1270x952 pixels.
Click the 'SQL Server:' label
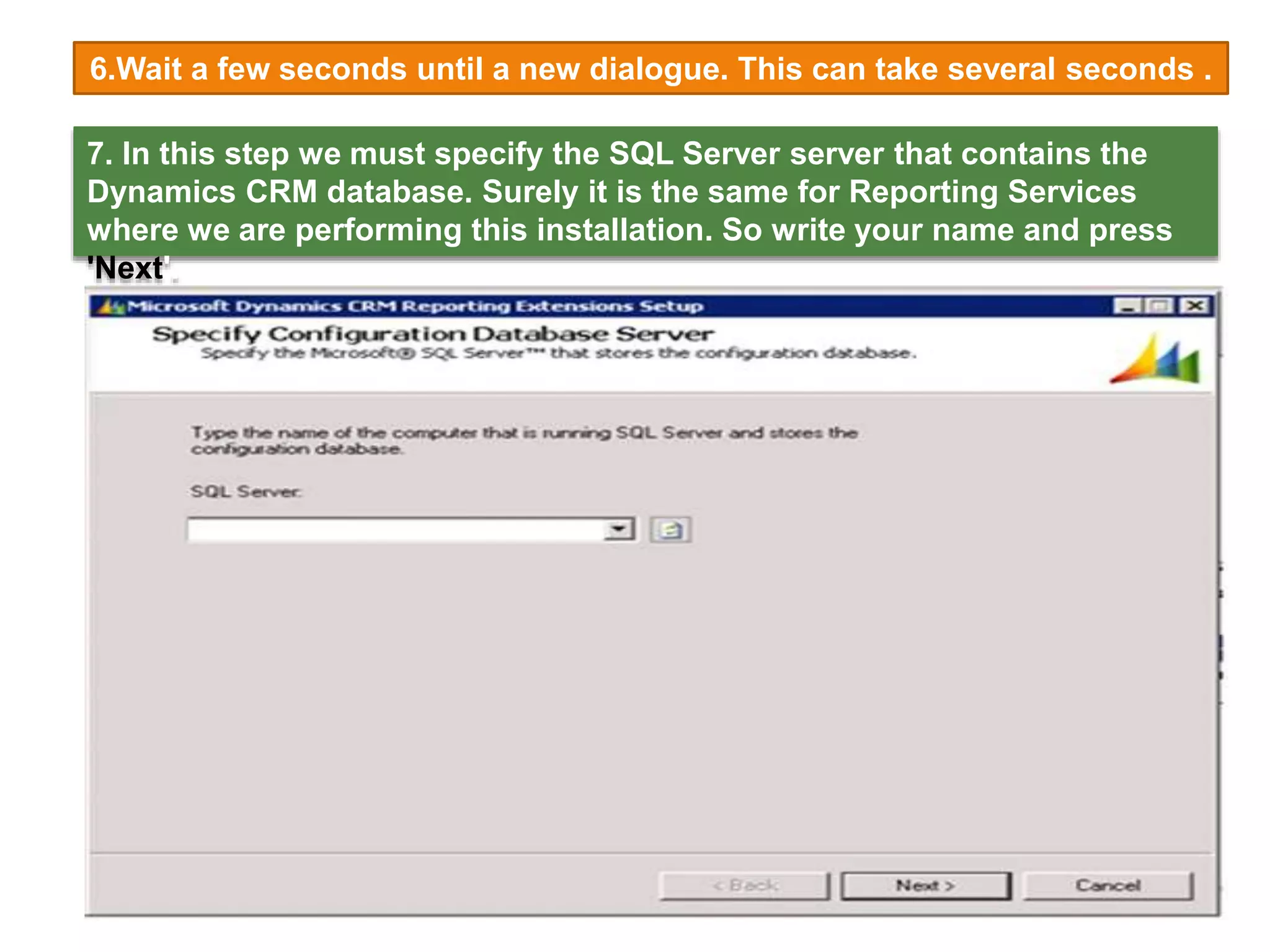(x=246, y=491)
